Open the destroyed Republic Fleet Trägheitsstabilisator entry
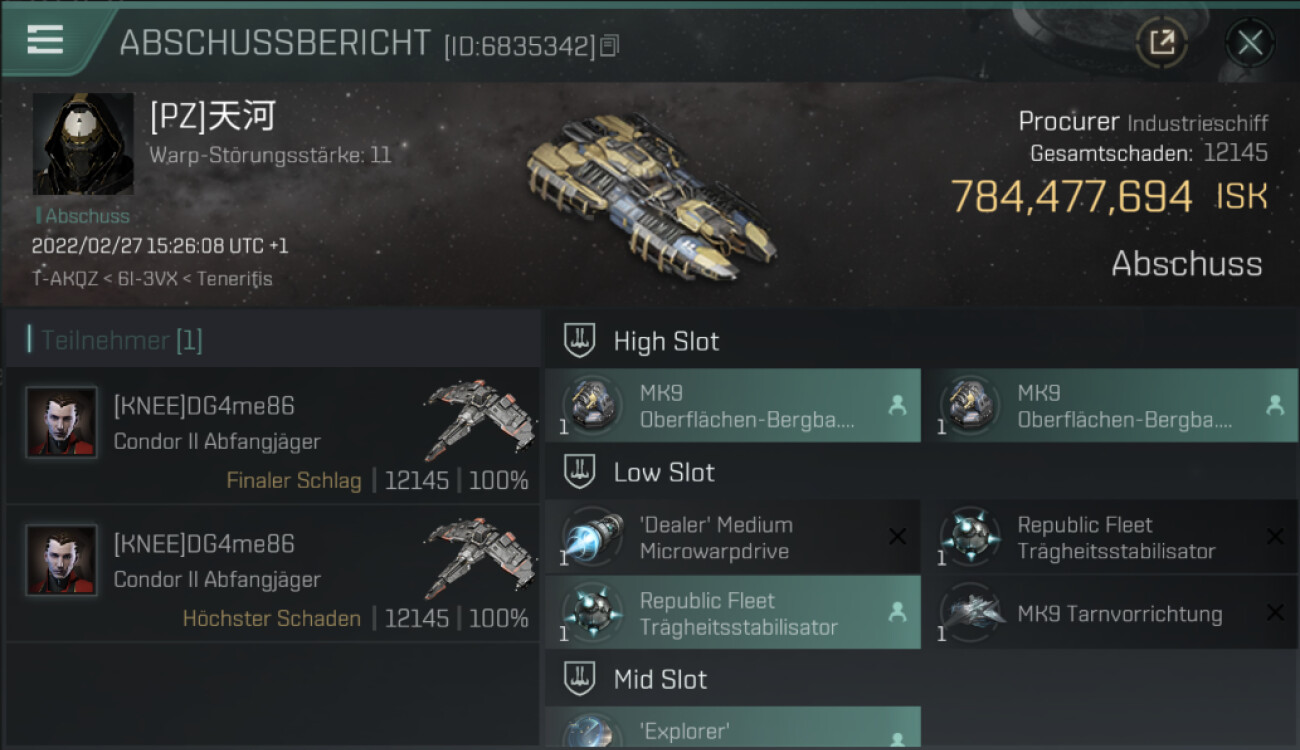 tap(1111, 537)
